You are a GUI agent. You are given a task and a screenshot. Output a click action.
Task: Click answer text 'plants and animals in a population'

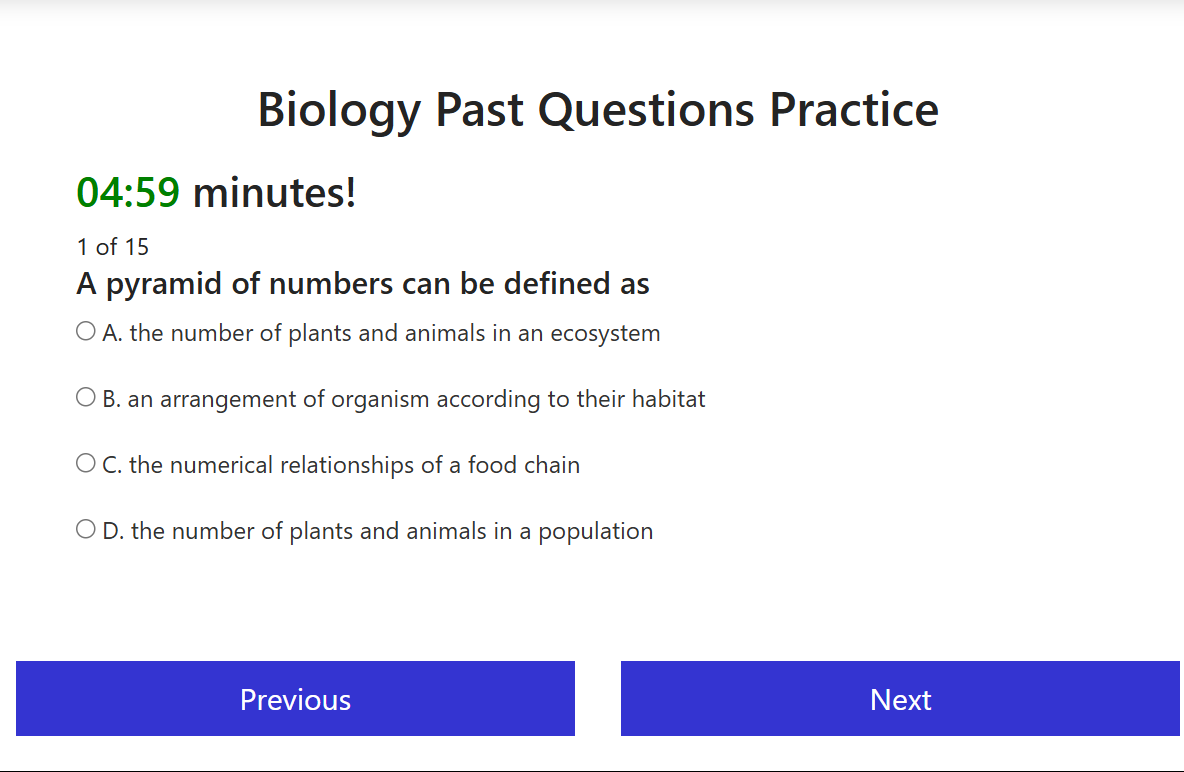pyautogui.click(x=392, y=531)
